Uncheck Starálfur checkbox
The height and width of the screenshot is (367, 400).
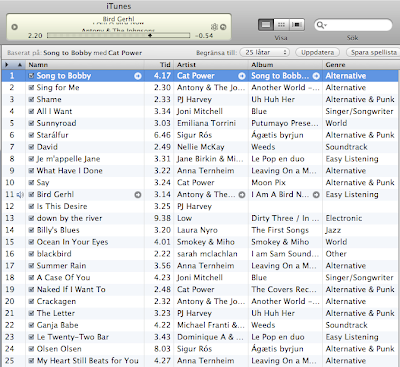[x=31, y=135]
